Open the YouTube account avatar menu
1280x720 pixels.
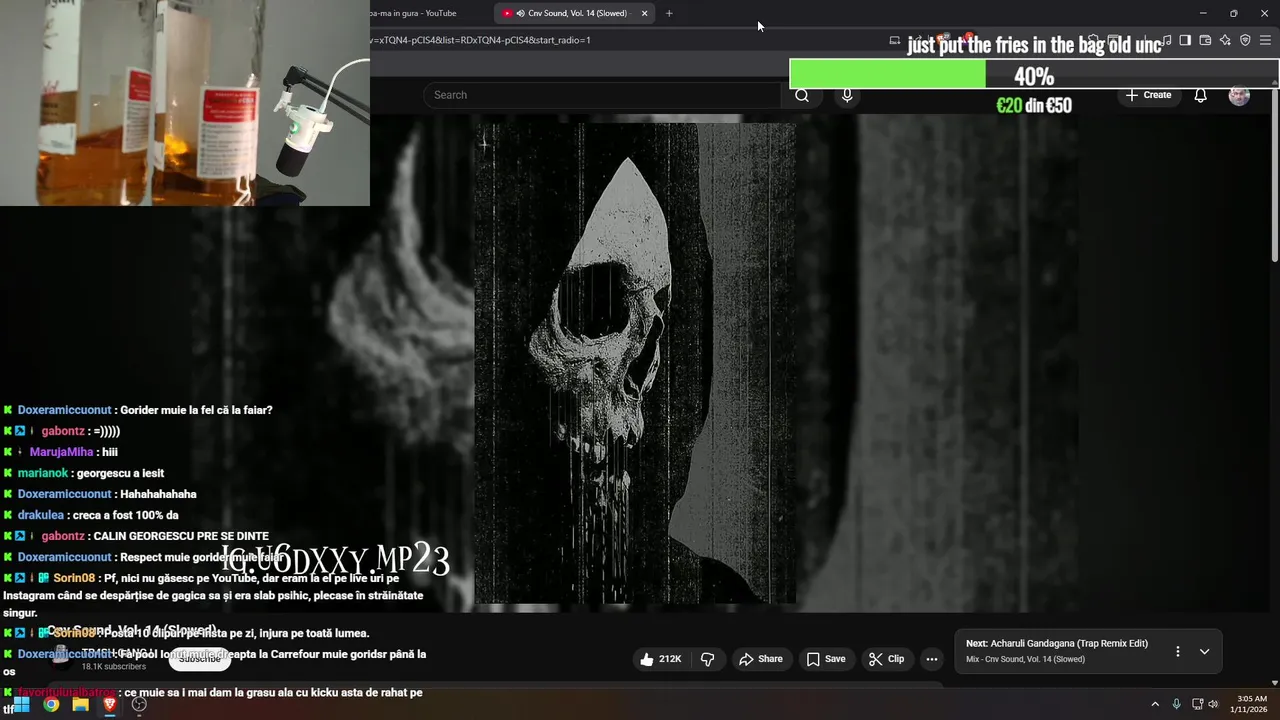tap(1239, 95)
